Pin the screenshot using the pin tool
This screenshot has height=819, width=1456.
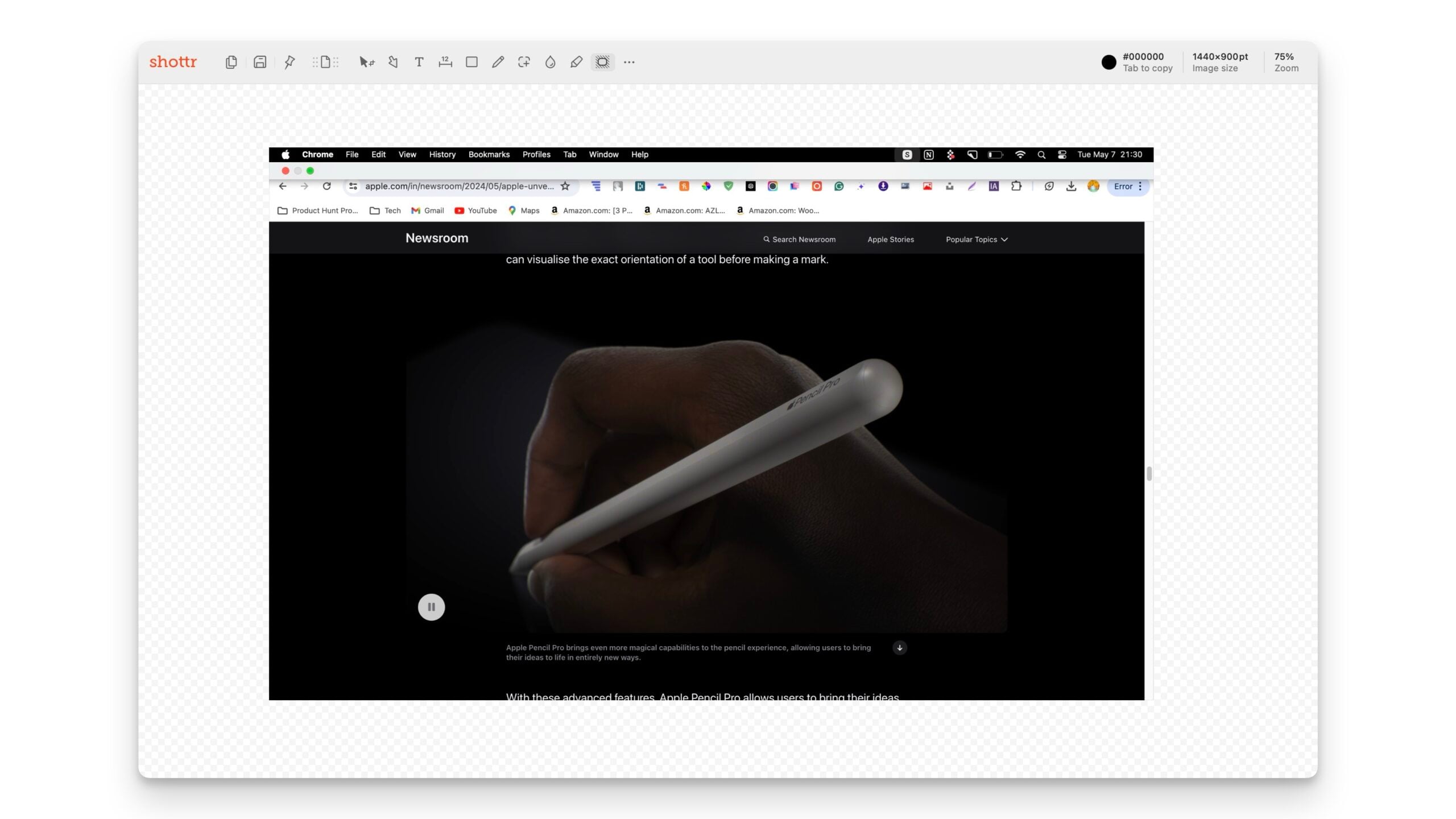pos(289,62)
